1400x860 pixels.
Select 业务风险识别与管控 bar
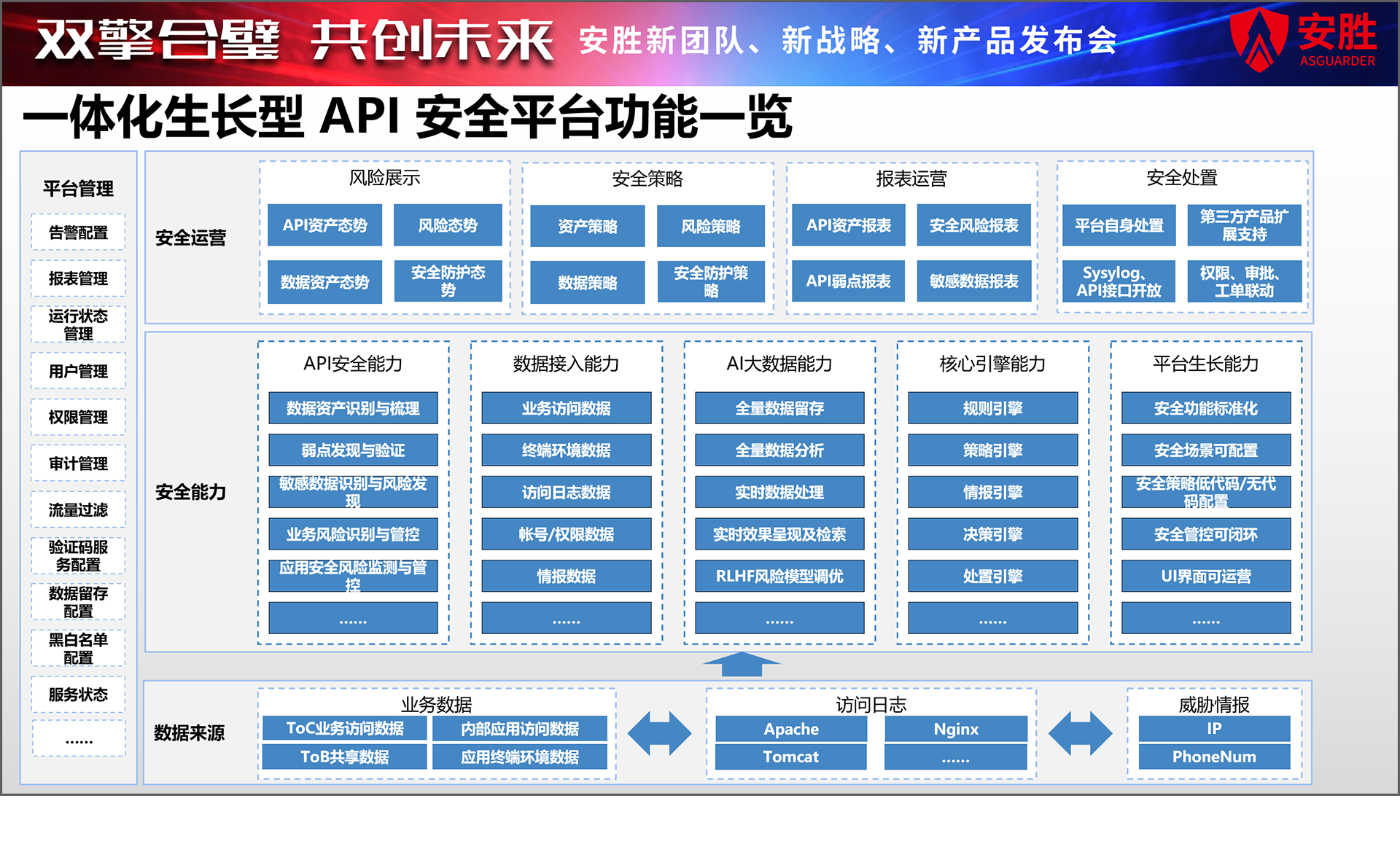(x=353, y=534)
